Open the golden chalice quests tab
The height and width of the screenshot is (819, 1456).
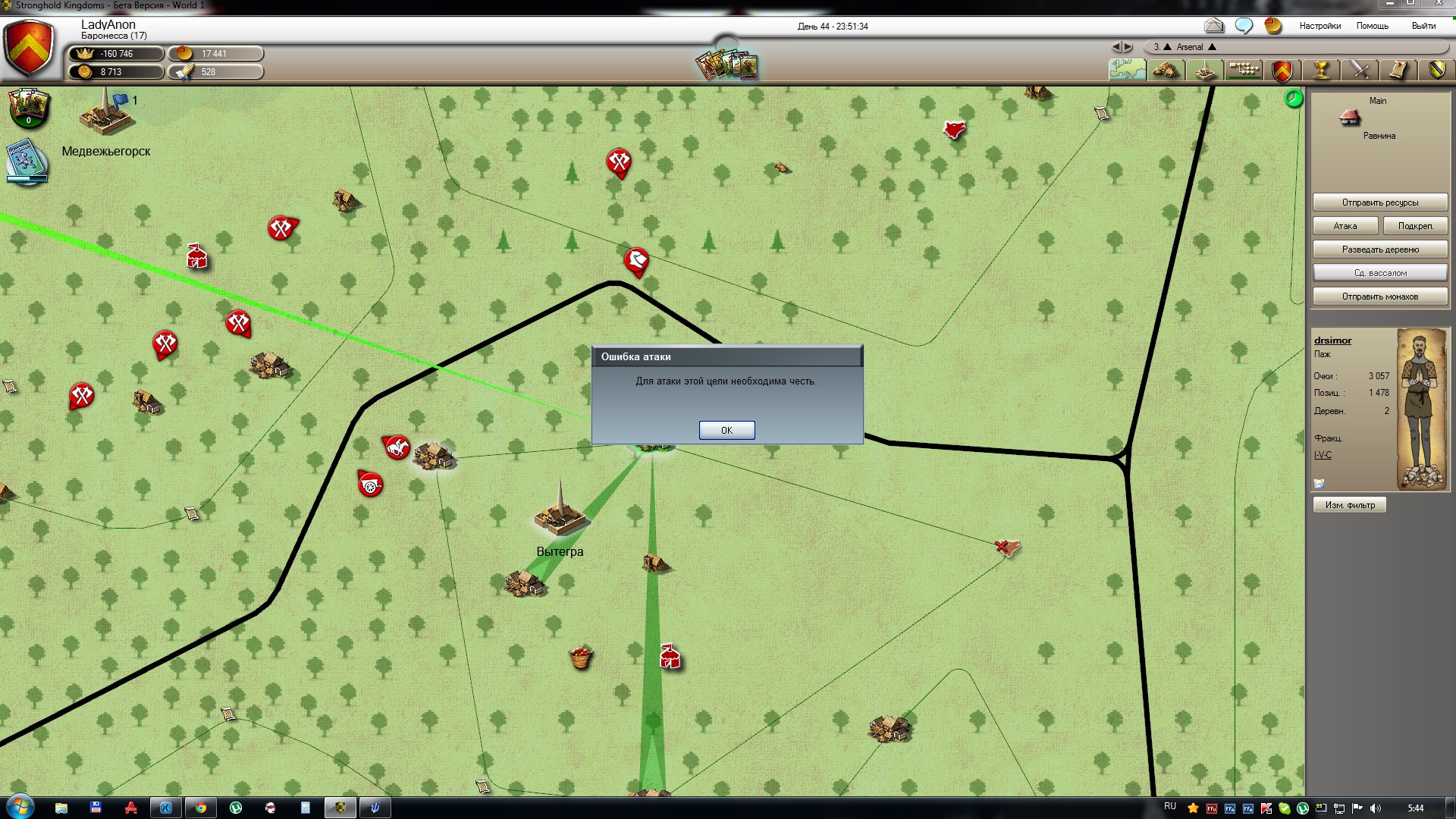[1321, 71]
